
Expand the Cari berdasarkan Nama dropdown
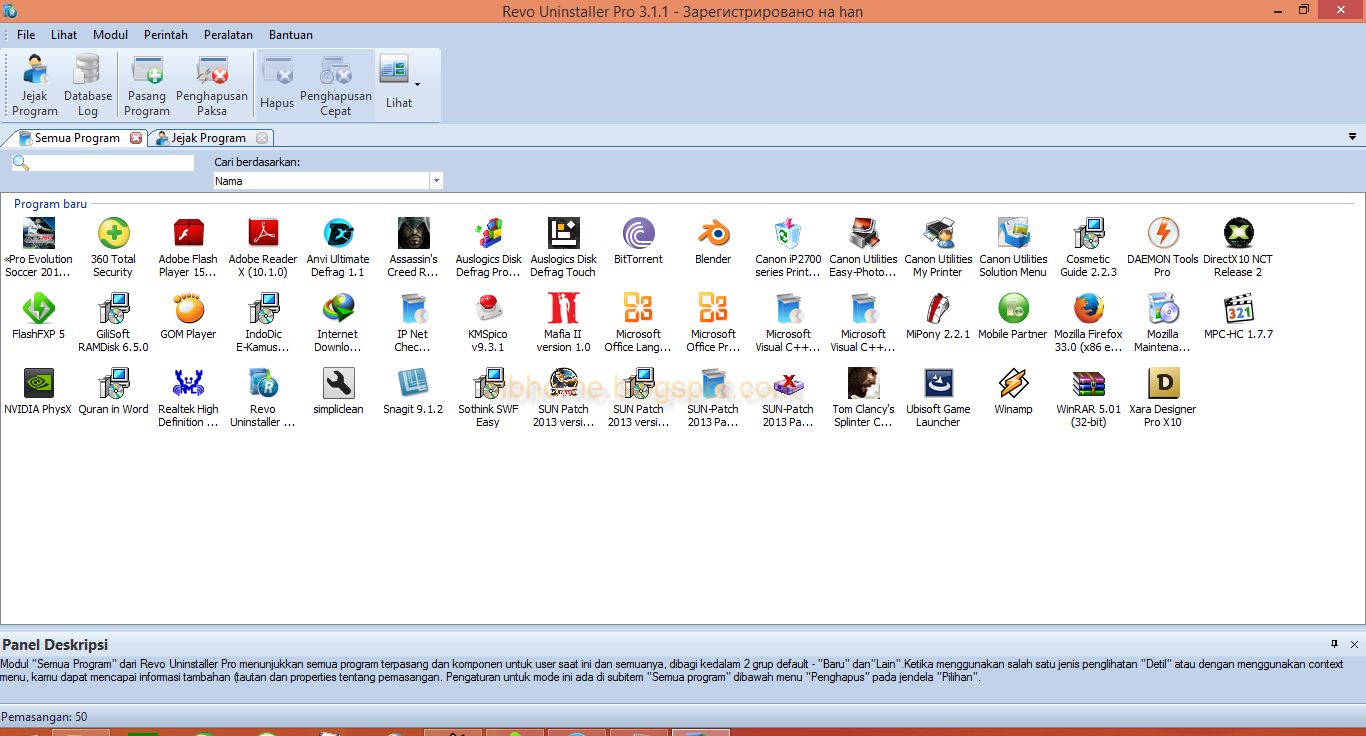[x=436, y=181]
